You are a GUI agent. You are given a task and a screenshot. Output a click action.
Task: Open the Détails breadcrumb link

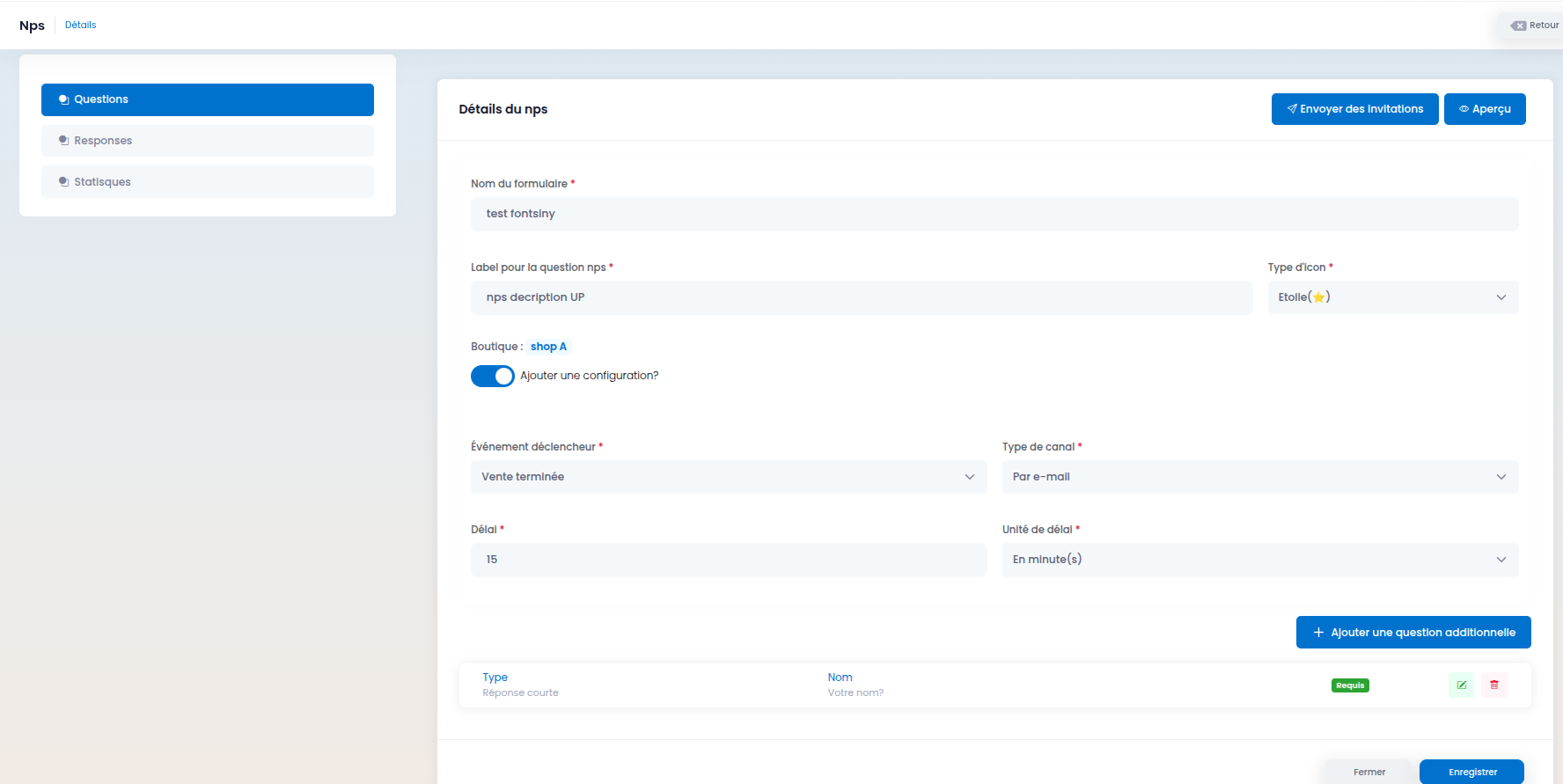coord(81,25)
